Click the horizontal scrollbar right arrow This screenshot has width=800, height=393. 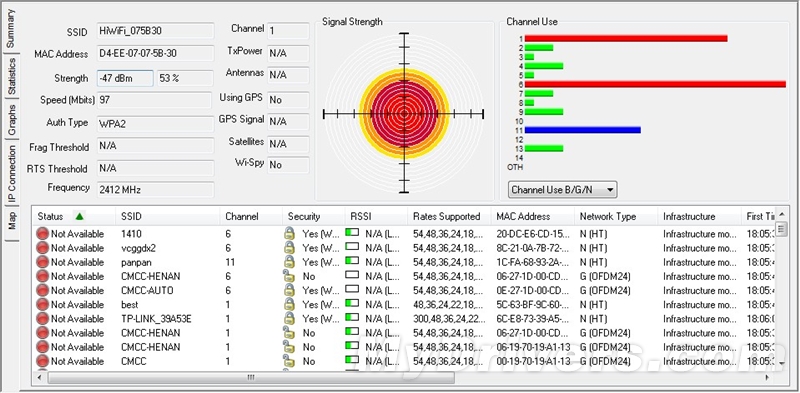(x=767, y=378)
